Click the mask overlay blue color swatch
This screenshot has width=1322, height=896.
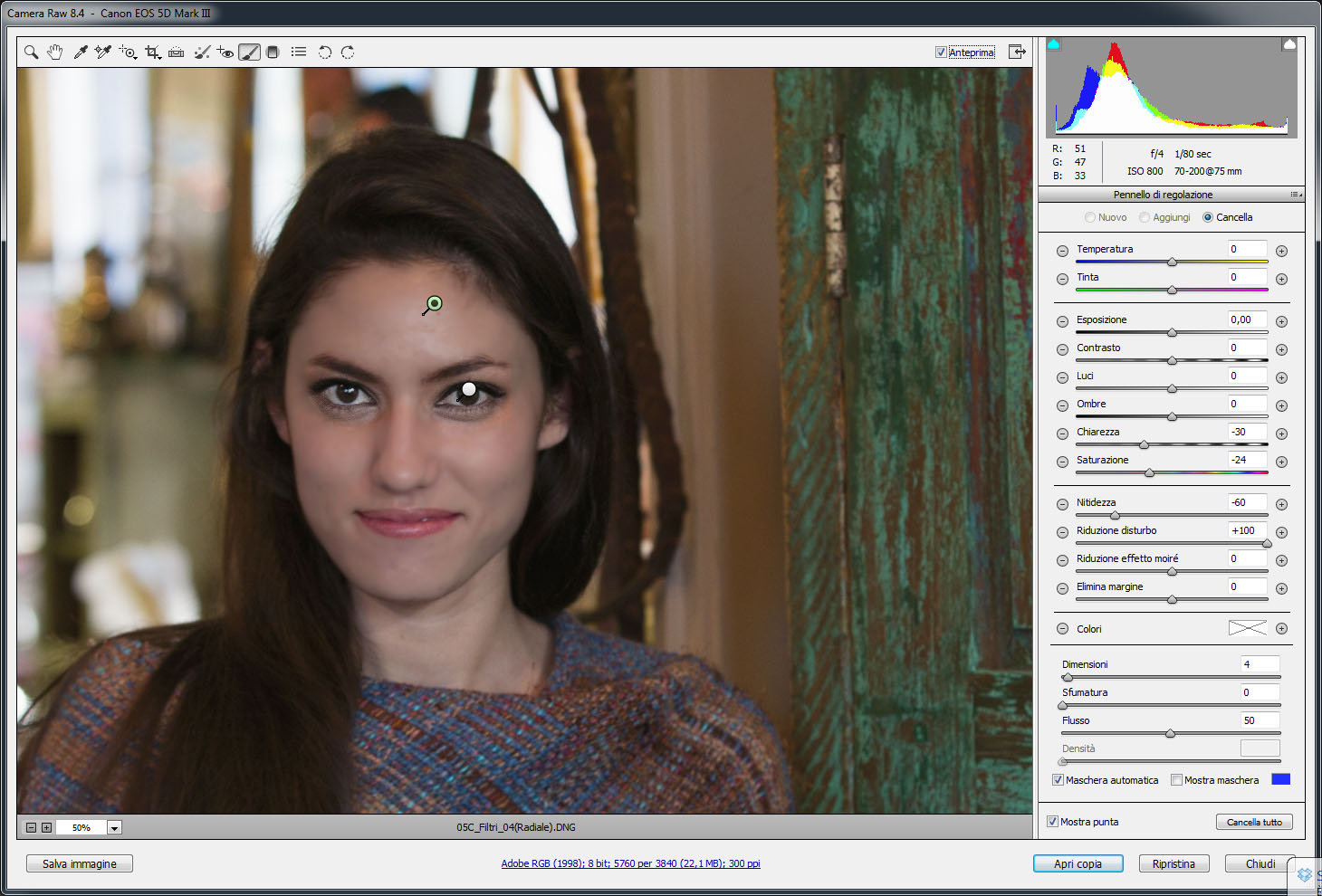click(1280, 779)
